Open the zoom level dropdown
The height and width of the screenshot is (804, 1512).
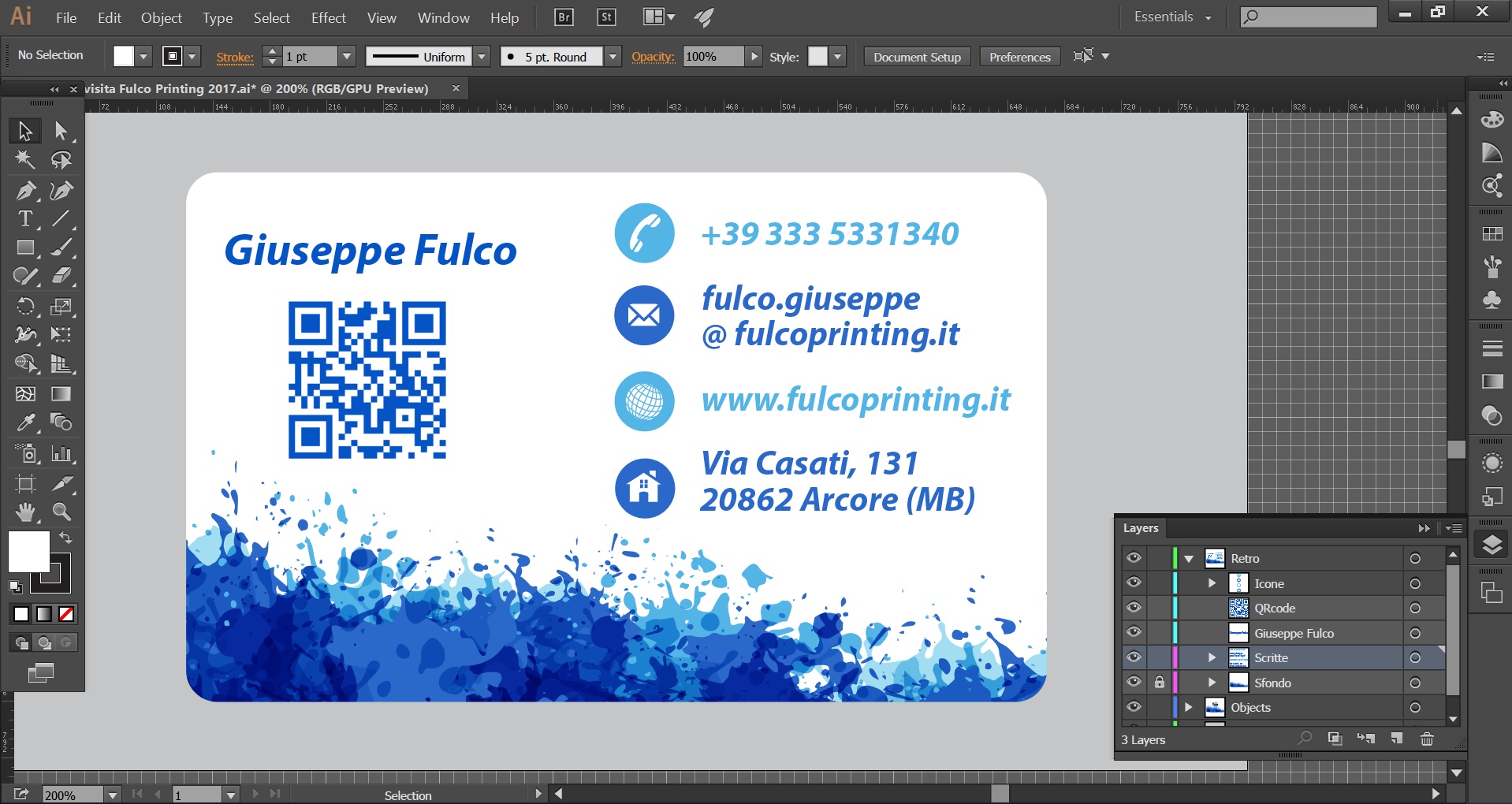(x=113, y=795)
